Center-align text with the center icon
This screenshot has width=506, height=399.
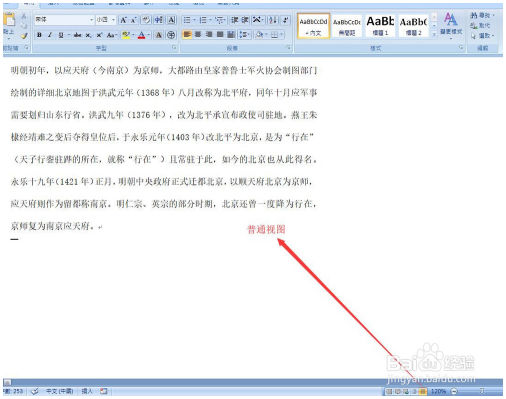pyautogui.click(x=198, y=34)
